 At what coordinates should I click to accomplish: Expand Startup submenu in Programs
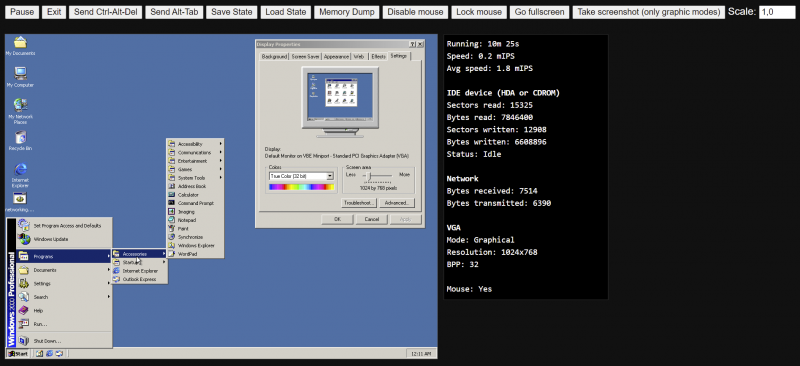point(140,262)
